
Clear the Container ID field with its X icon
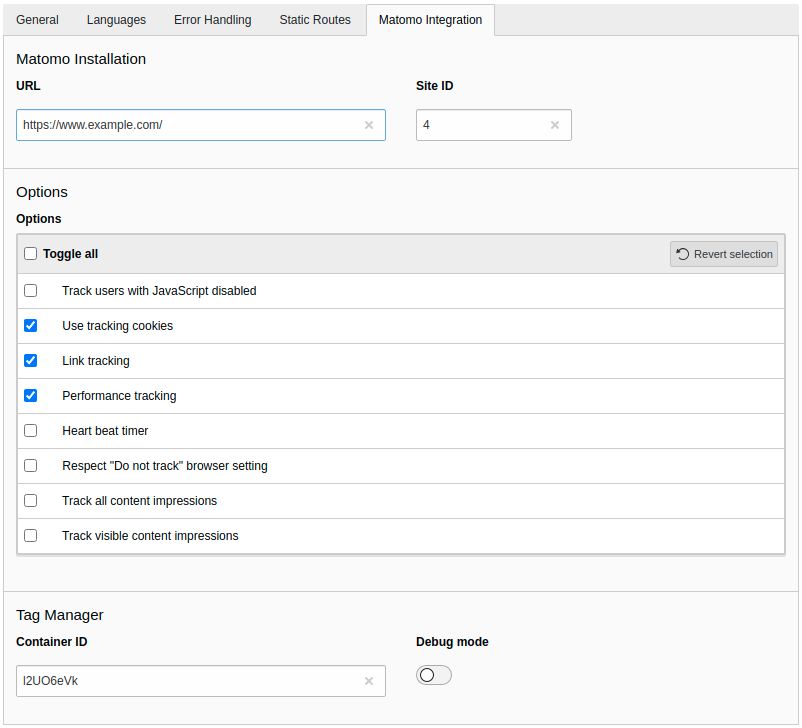369,681
